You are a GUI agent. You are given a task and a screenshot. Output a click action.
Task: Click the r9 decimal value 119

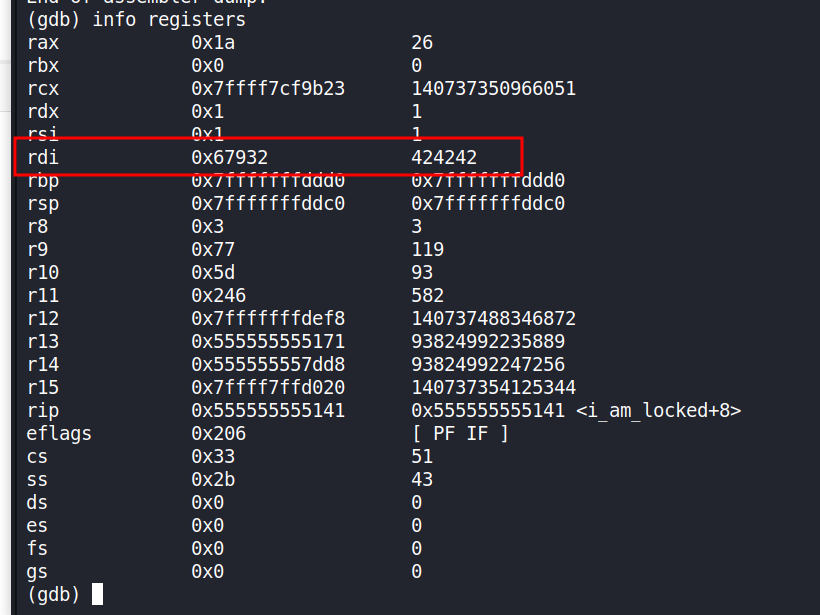tap(427, 250)
